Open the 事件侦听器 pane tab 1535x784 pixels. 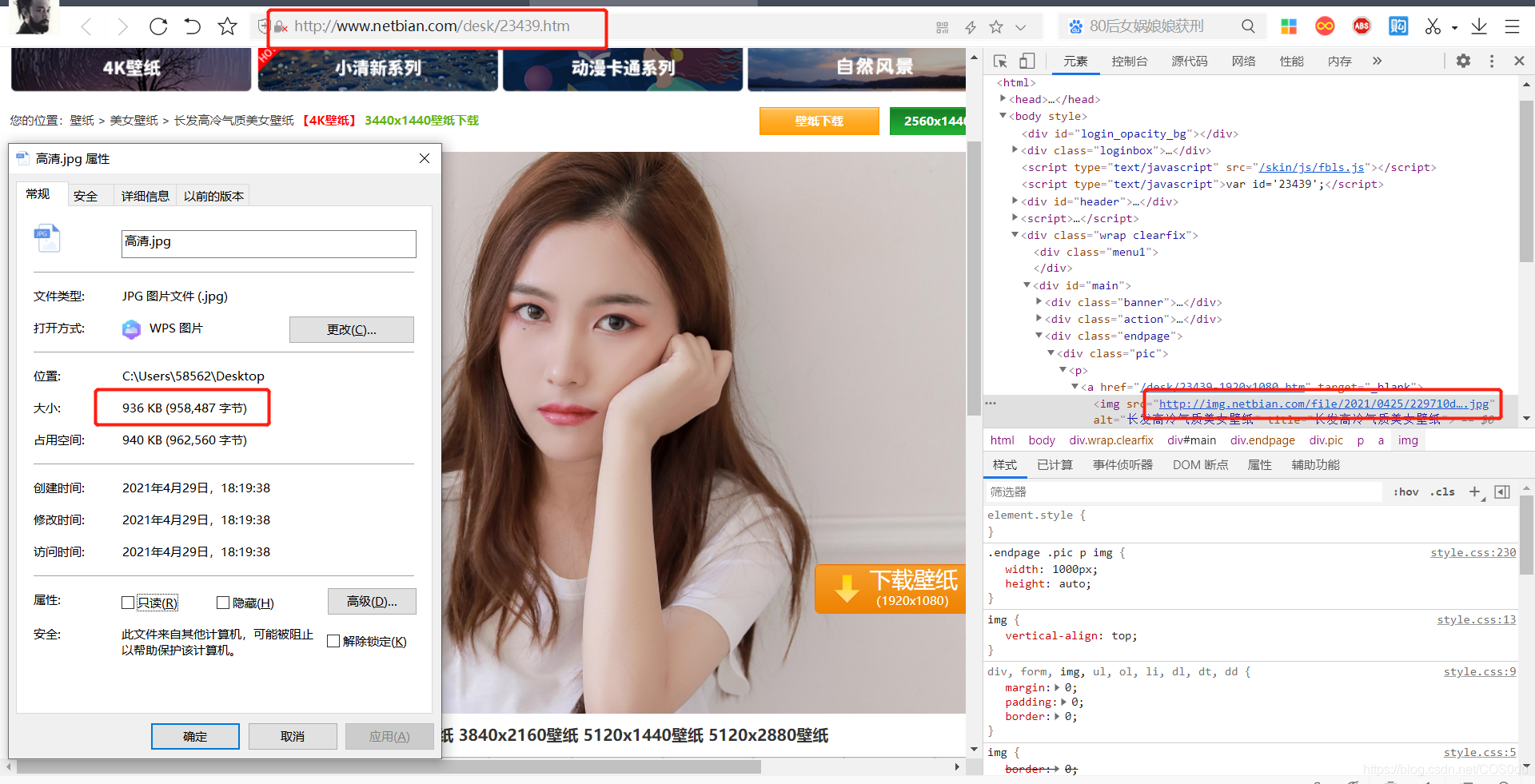click(1122, 465)
